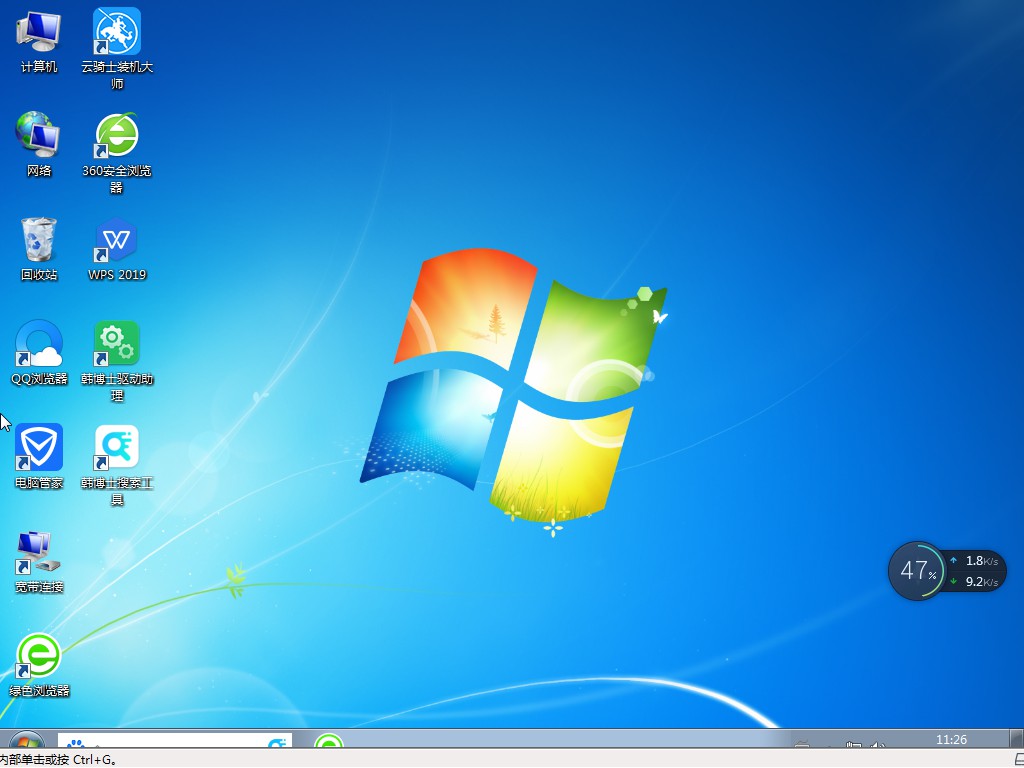Launch 电脑管家 shortcut
This screenshot has height=768, width=1024.
(x=39, y=456)
